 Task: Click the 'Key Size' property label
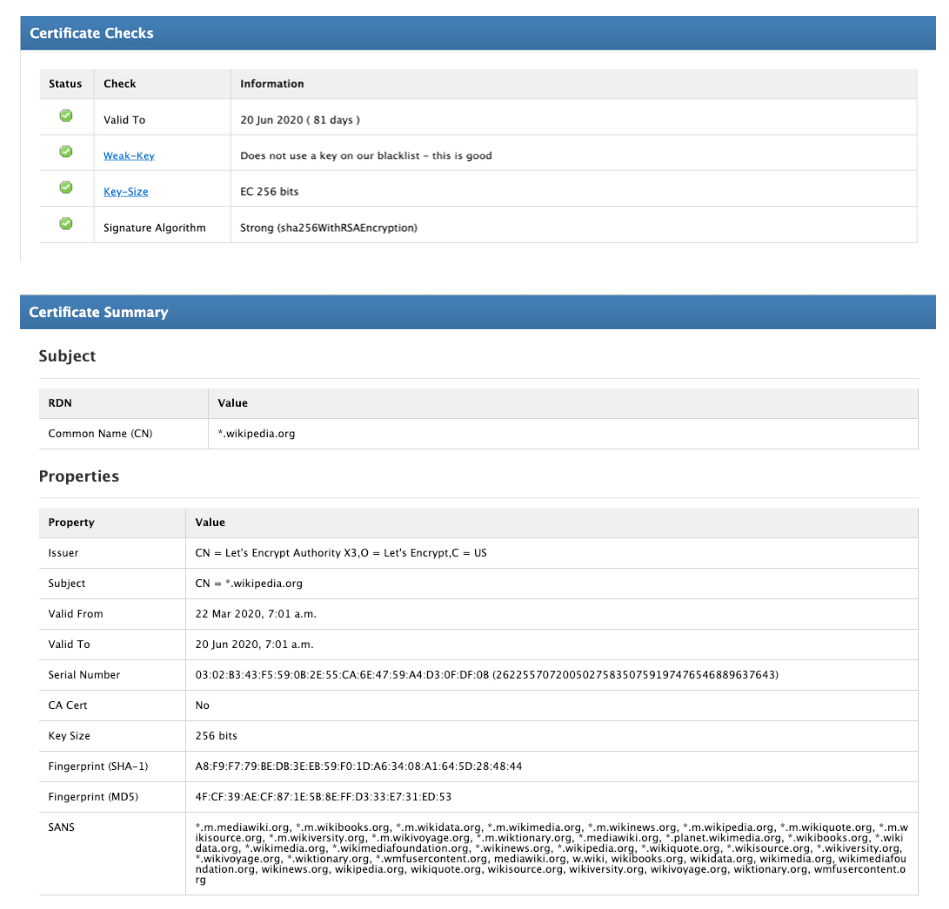69,736
